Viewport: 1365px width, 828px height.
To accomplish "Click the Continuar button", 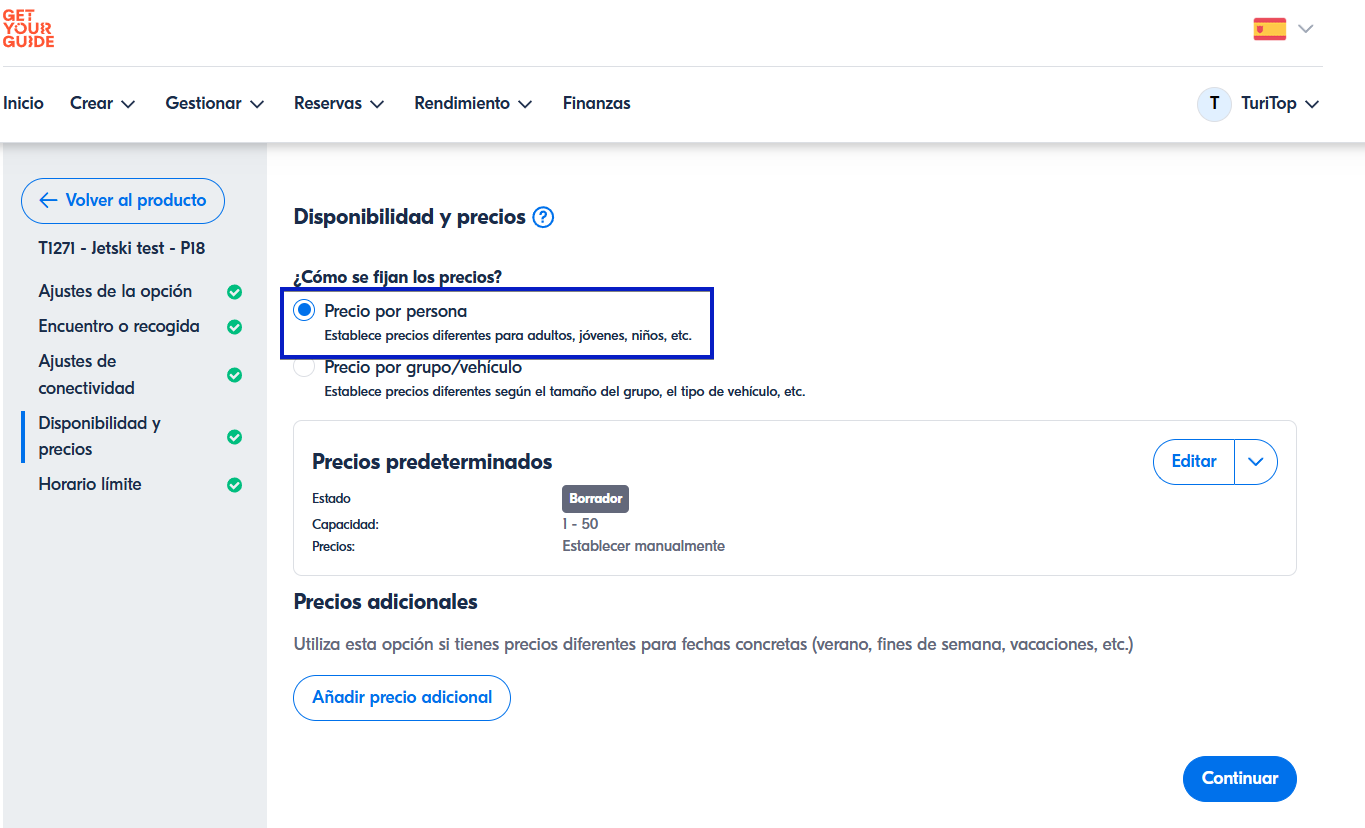I will pos(1239,779).
